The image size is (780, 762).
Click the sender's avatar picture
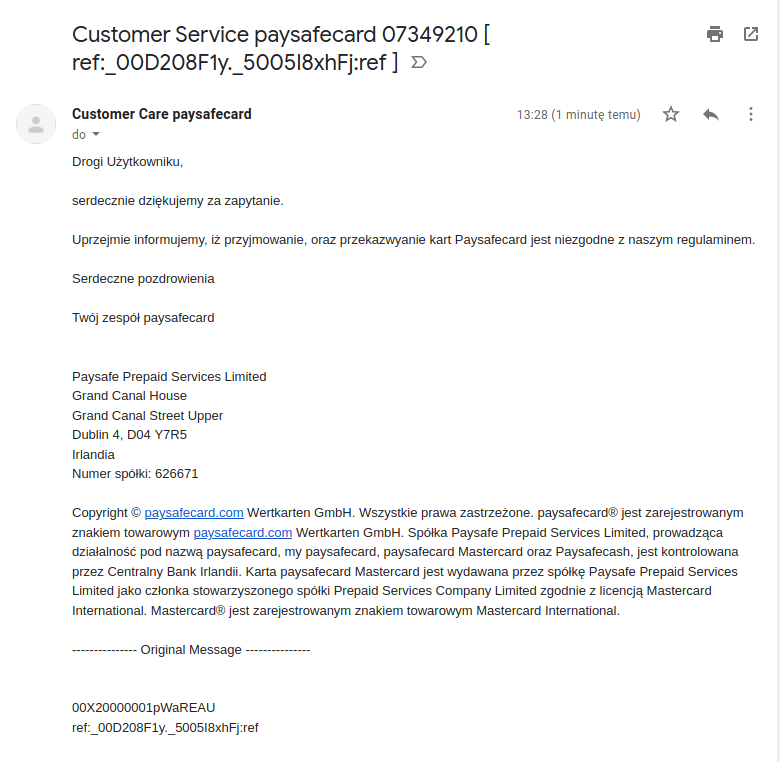click(37, 124)
